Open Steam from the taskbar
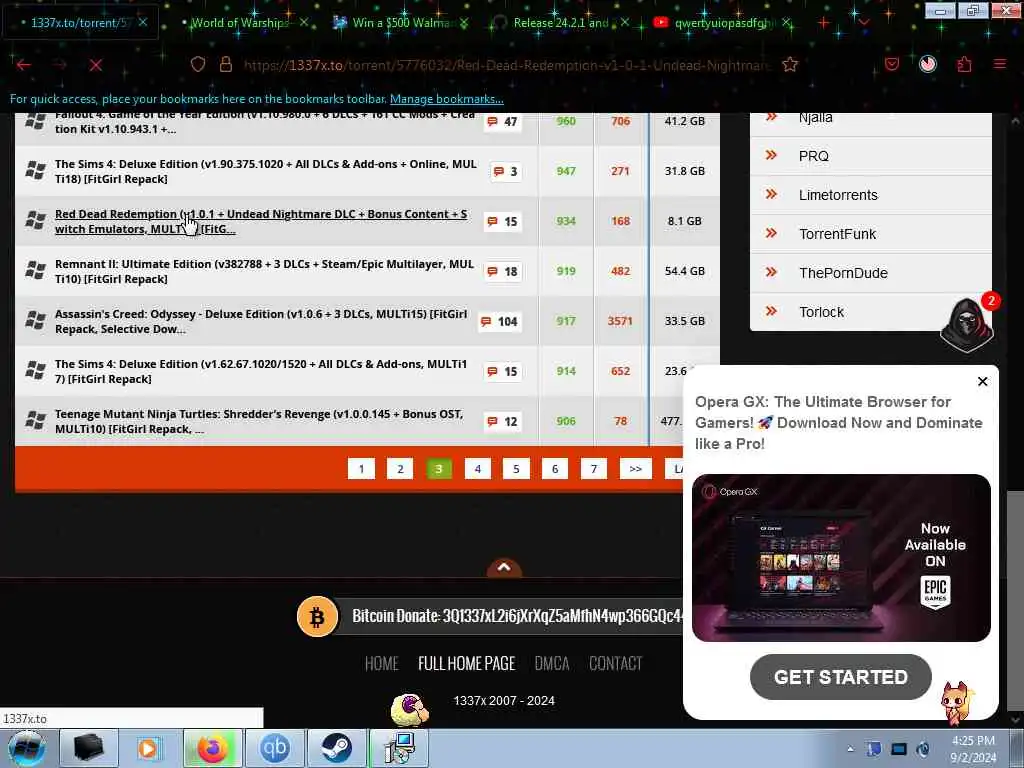 coord(336,748)
